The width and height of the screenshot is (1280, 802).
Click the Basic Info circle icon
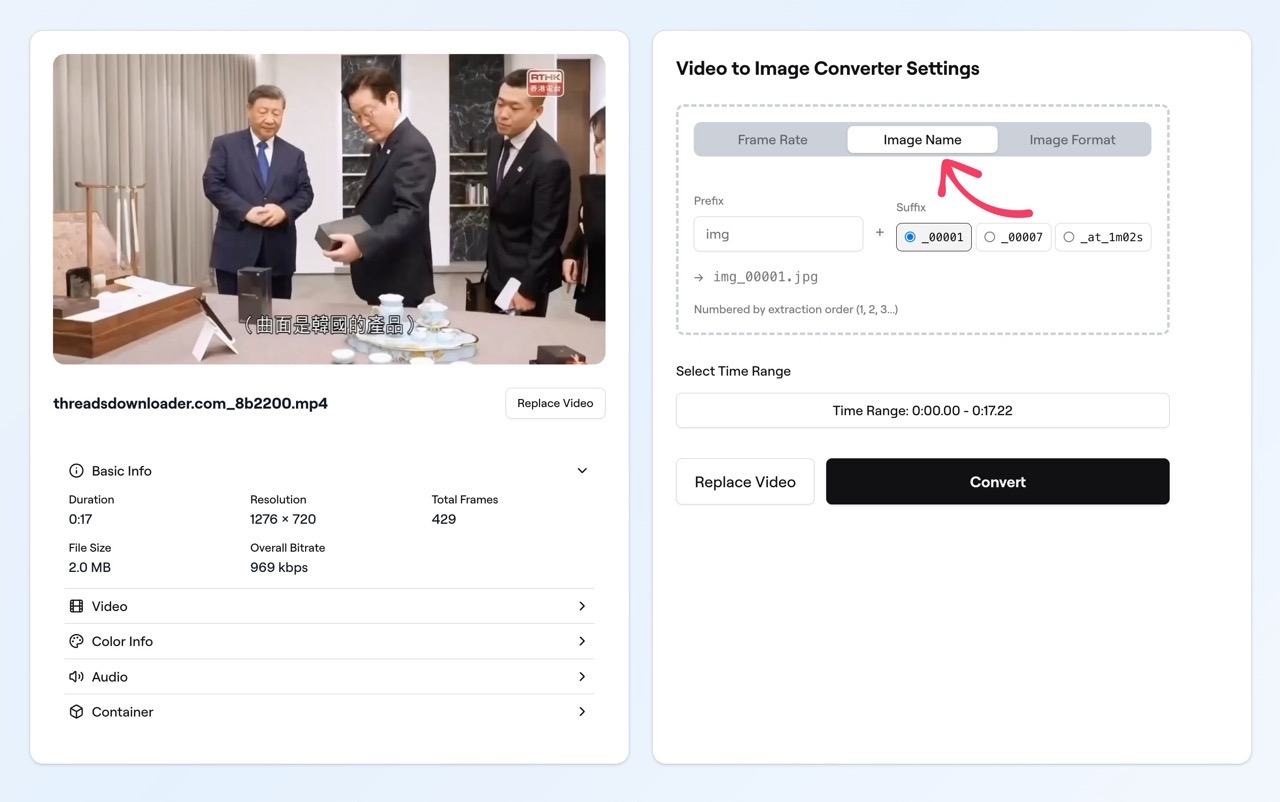click(x=76, y=471)
